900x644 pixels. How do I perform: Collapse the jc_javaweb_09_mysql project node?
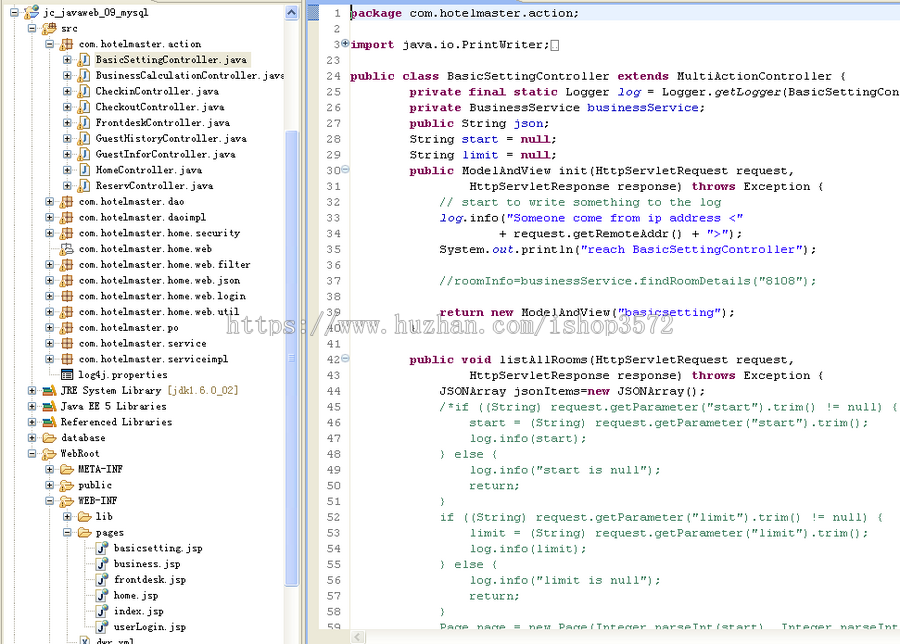point(14,12)
